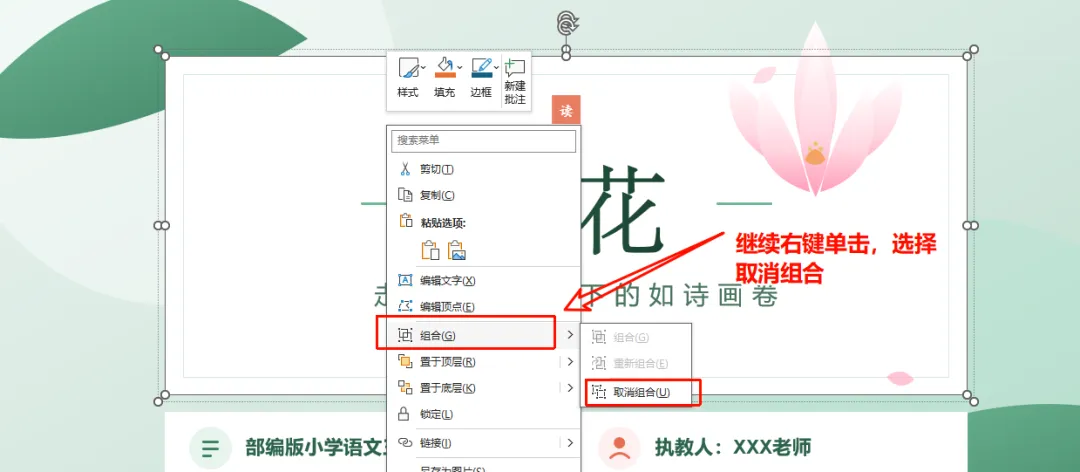1080x472 pixels.
Task: Paste using destination theme icon
Action: click(x=430, y=249)
